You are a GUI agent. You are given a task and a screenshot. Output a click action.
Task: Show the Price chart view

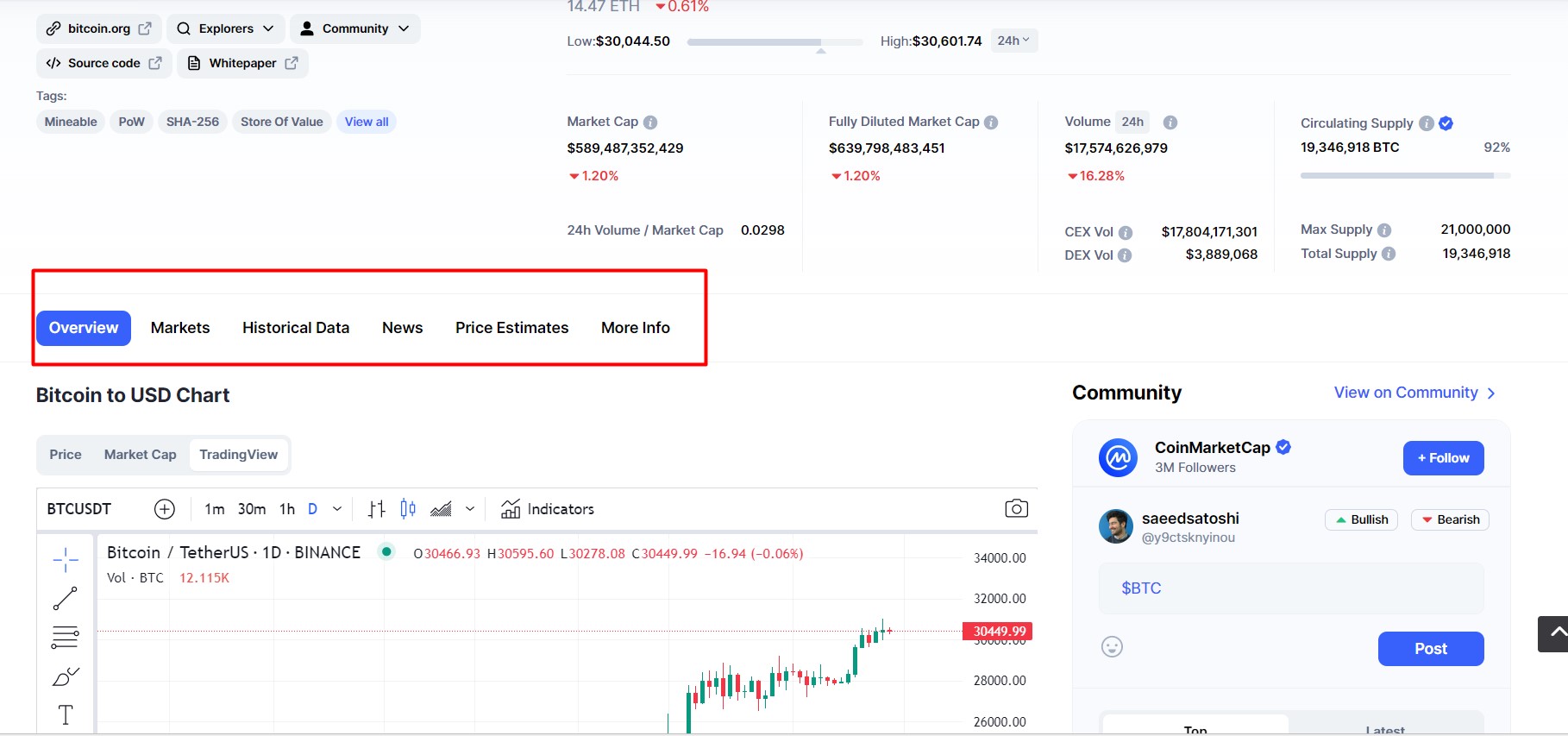(66, 455)
